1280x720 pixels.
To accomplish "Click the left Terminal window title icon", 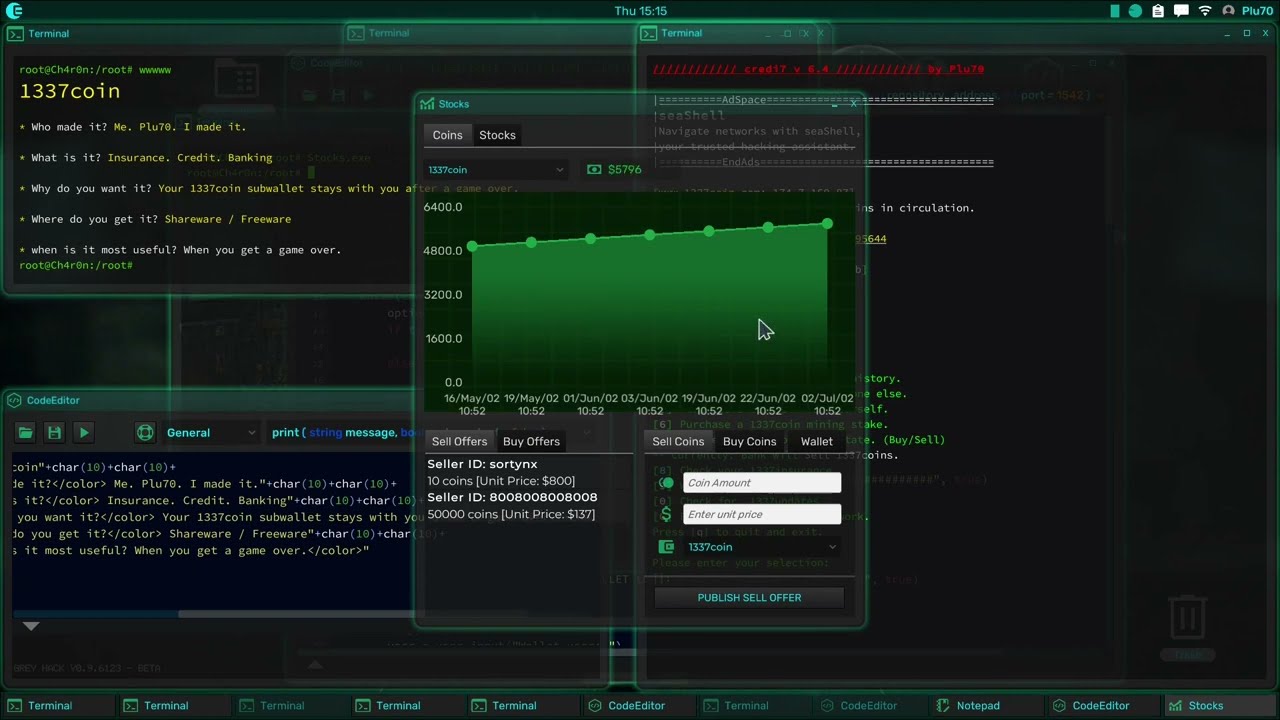I will (x=15, y=33).
